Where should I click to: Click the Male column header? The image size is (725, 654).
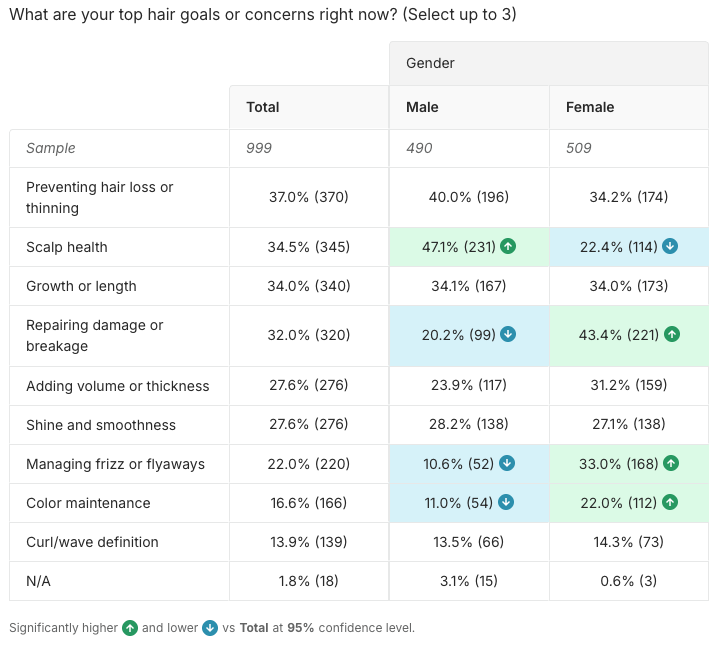422,107
